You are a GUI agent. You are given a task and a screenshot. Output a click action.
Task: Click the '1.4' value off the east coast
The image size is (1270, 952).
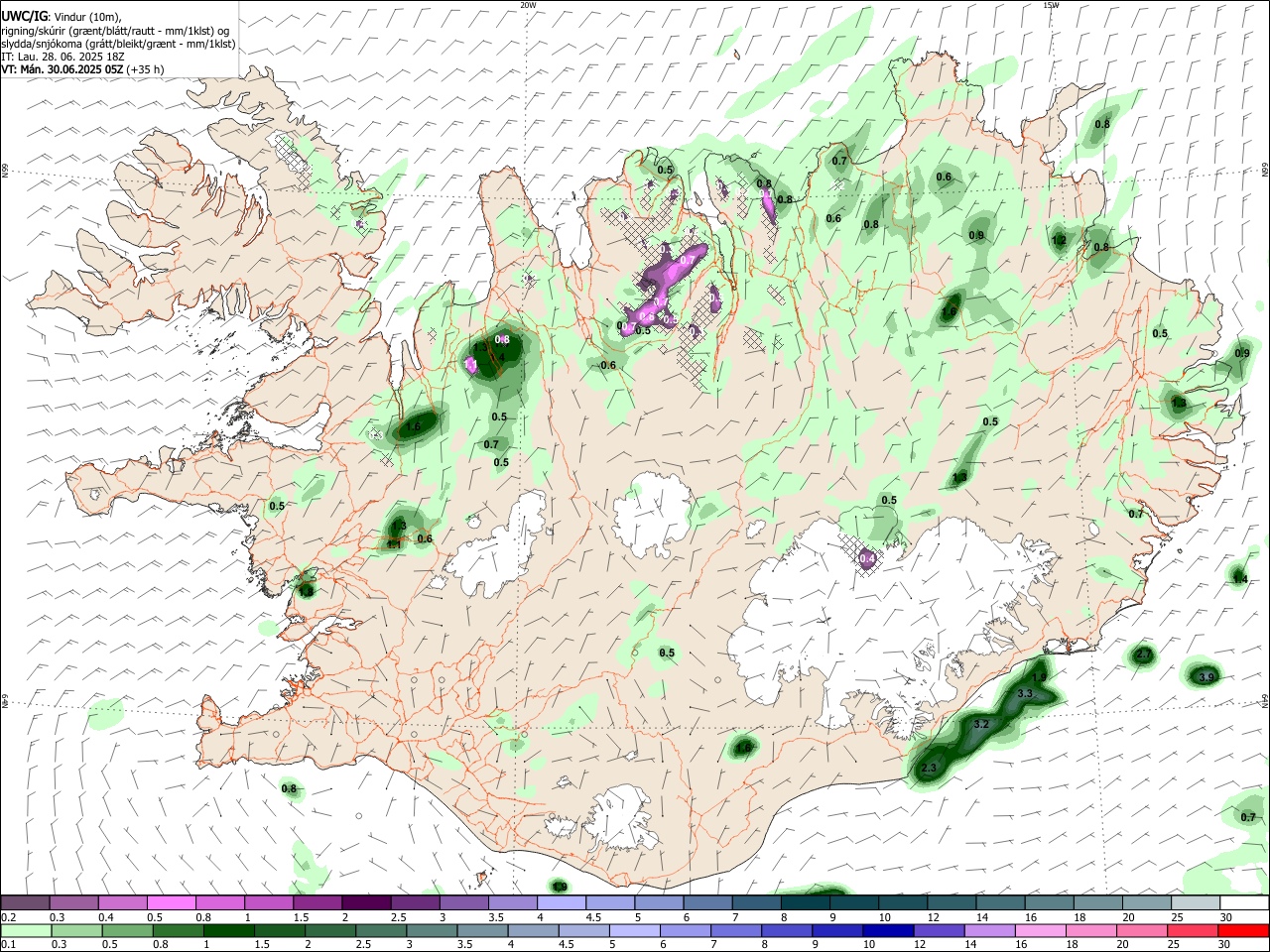click(1240, 577)
